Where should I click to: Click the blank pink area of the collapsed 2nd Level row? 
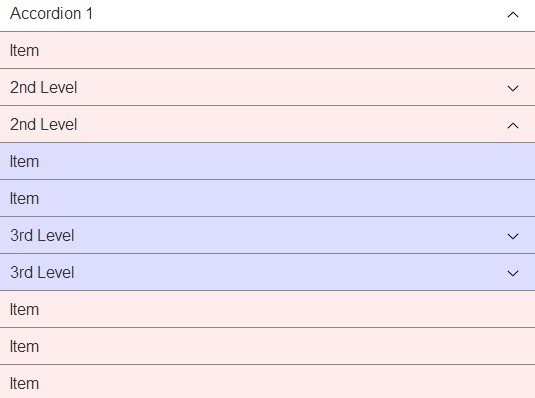(290, 87)
